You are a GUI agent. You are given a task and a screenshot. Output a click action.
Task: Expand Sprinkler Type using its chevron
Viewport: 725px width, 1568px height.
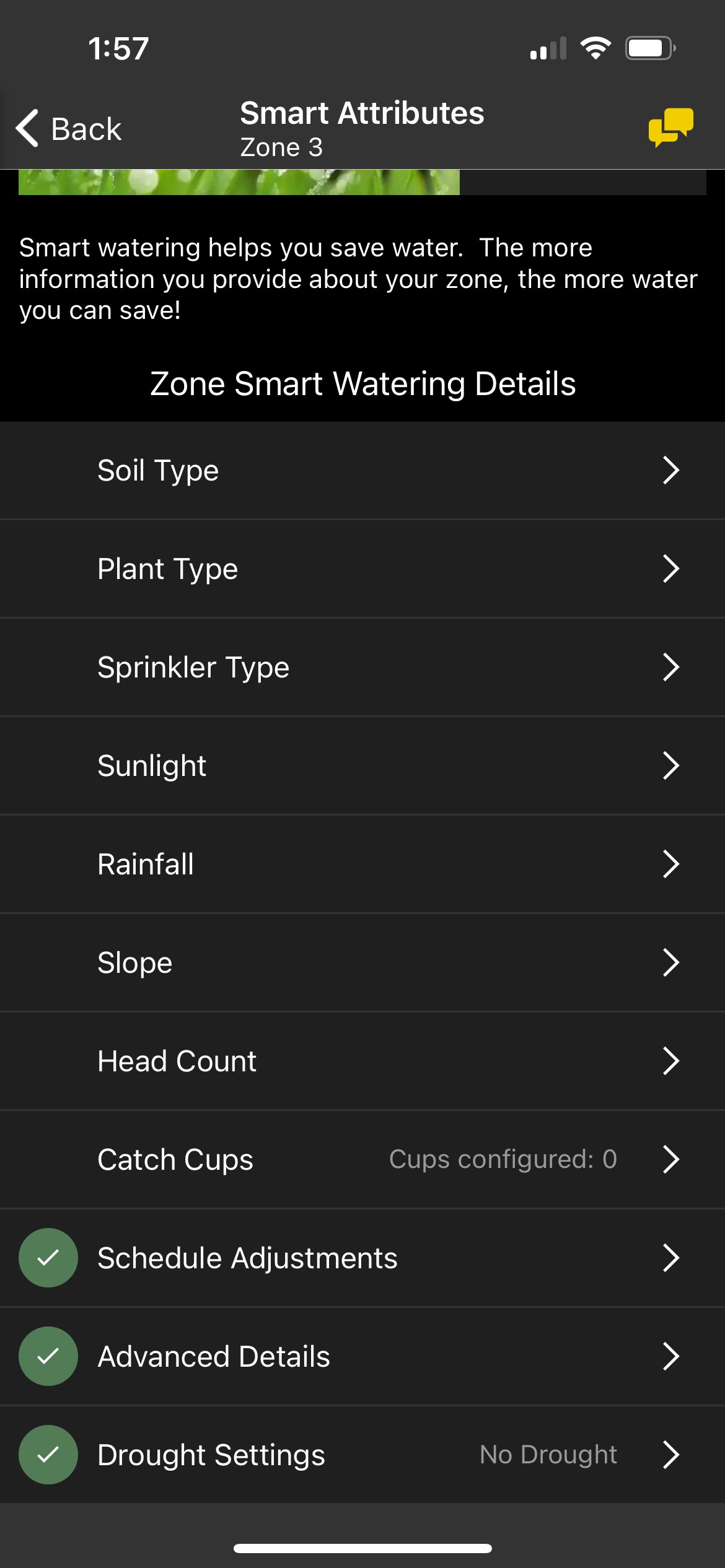(671, 667)
